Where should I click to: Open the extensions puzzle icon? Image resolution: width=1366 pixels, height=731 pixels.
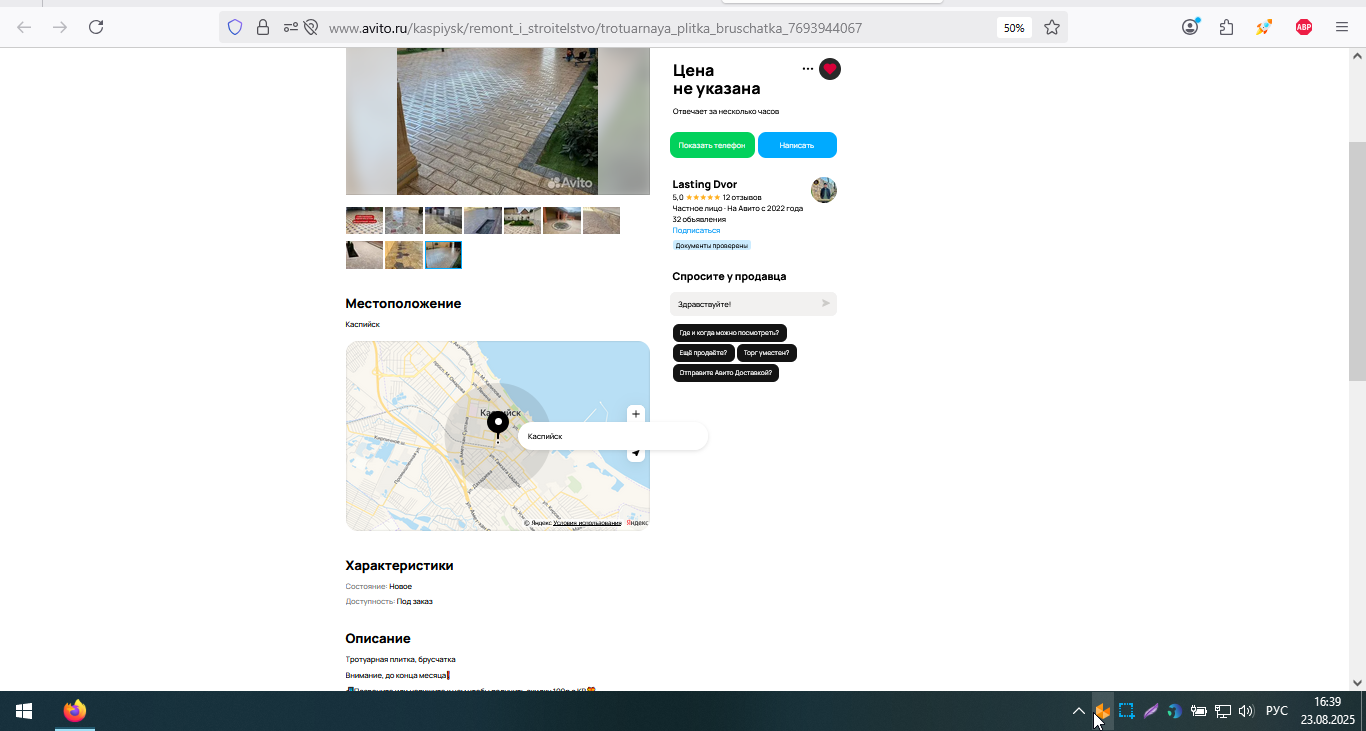1226,27
